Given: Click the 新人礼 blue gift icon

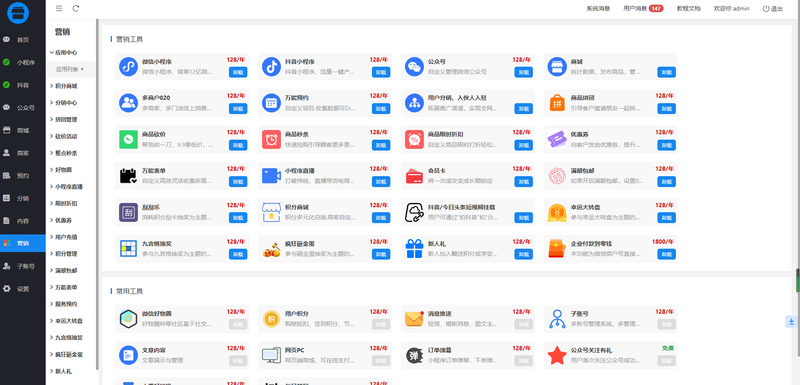Looking at the screenshot, I should pyautogui.click(x=414, y=249).
